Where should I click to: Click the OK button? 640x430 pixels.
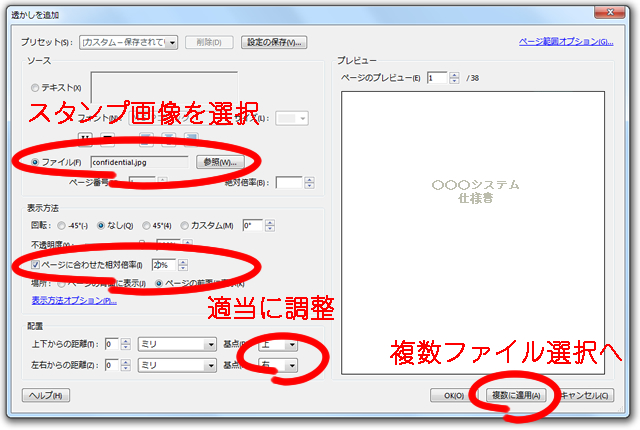454,395
